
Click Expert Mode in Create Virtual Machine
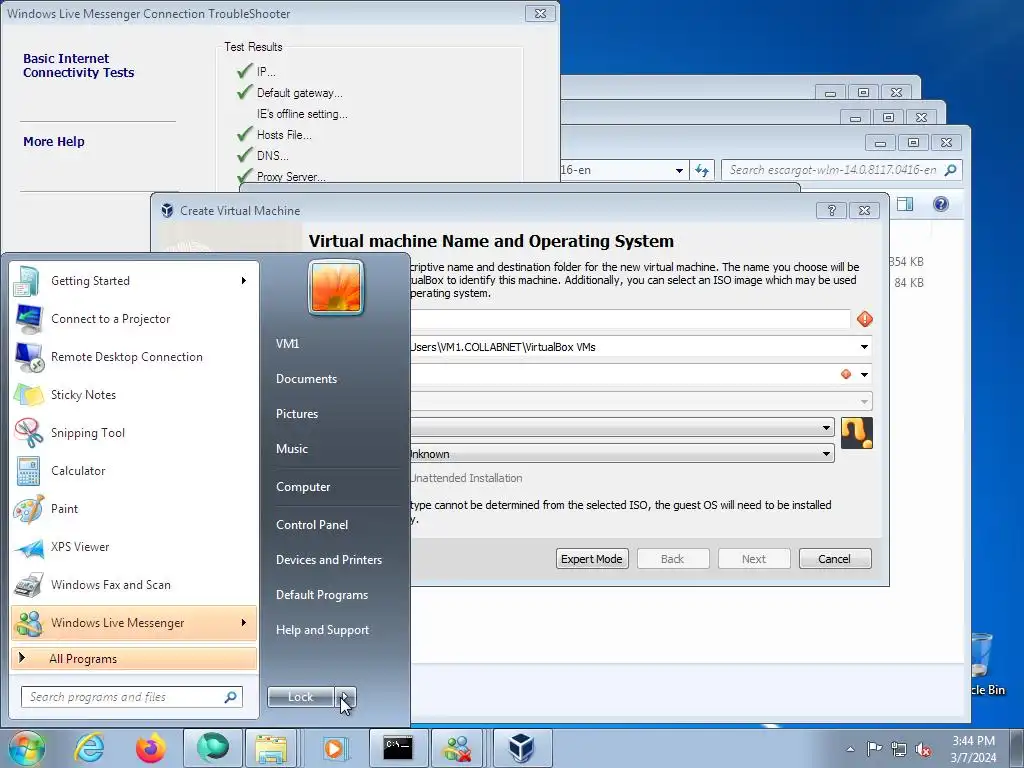click(x=592, y=559)
